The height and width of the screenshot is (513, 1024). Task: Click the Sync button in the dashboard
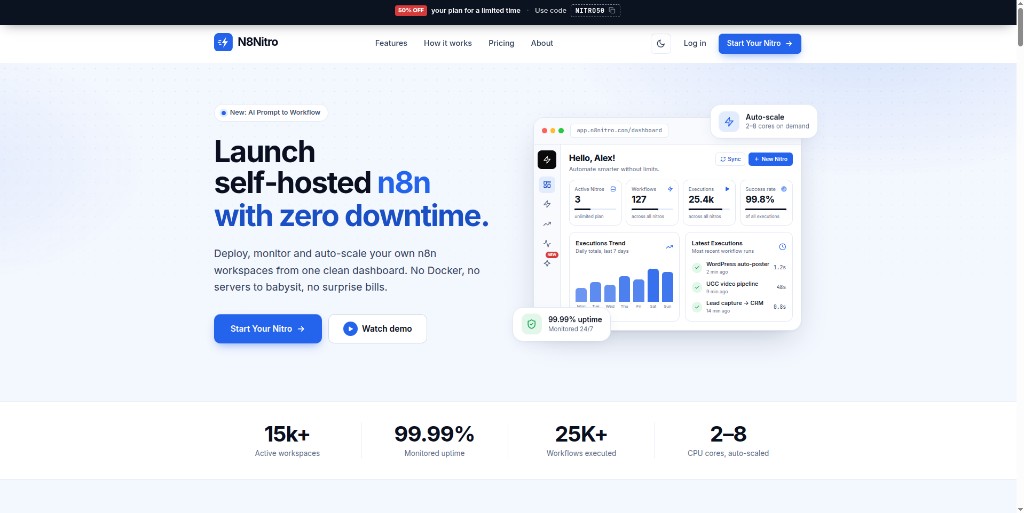tap(731, 159)
